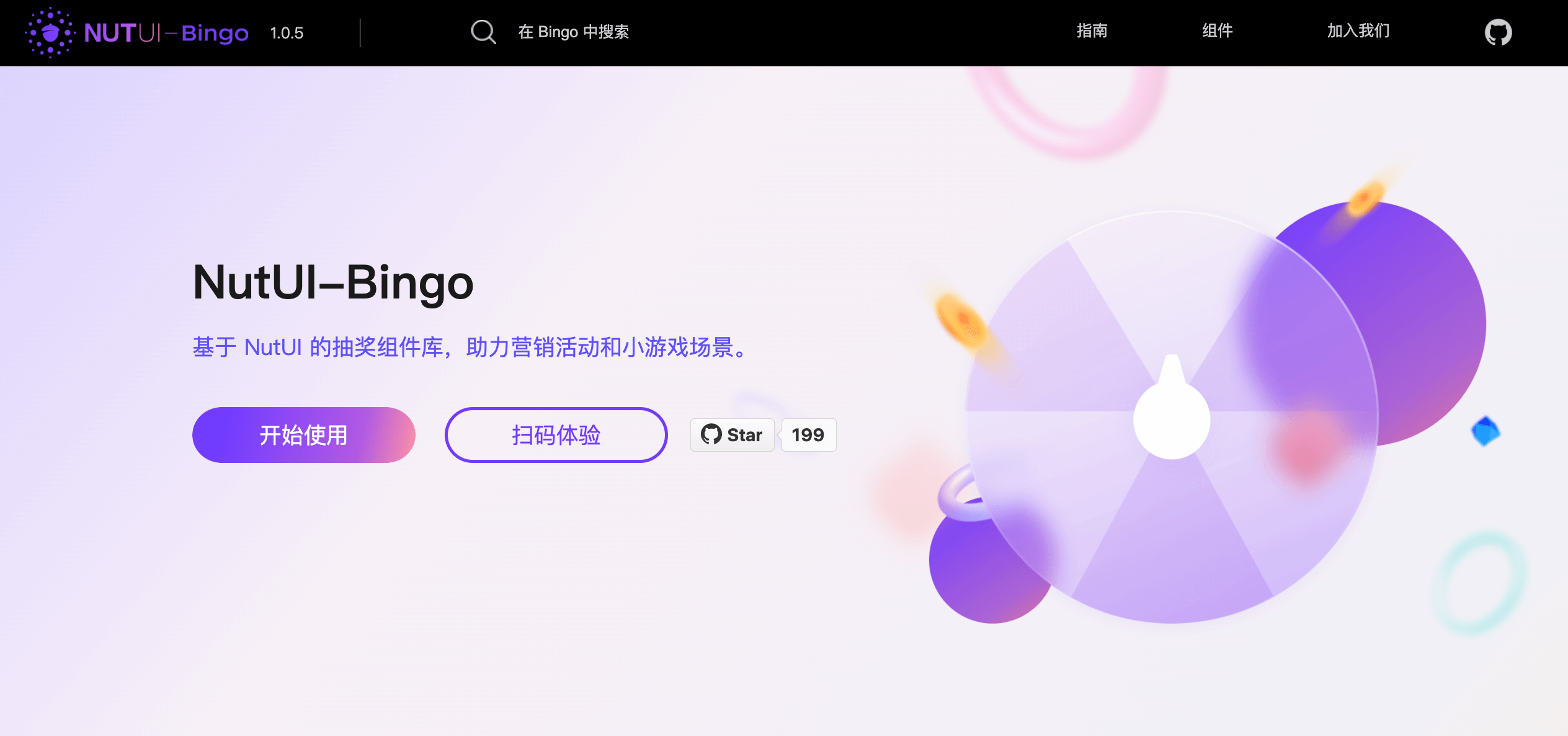The width and height of the screenshot is (1568, 736).
Task: Open the 199 stargazers count
Action: (808, 434)
